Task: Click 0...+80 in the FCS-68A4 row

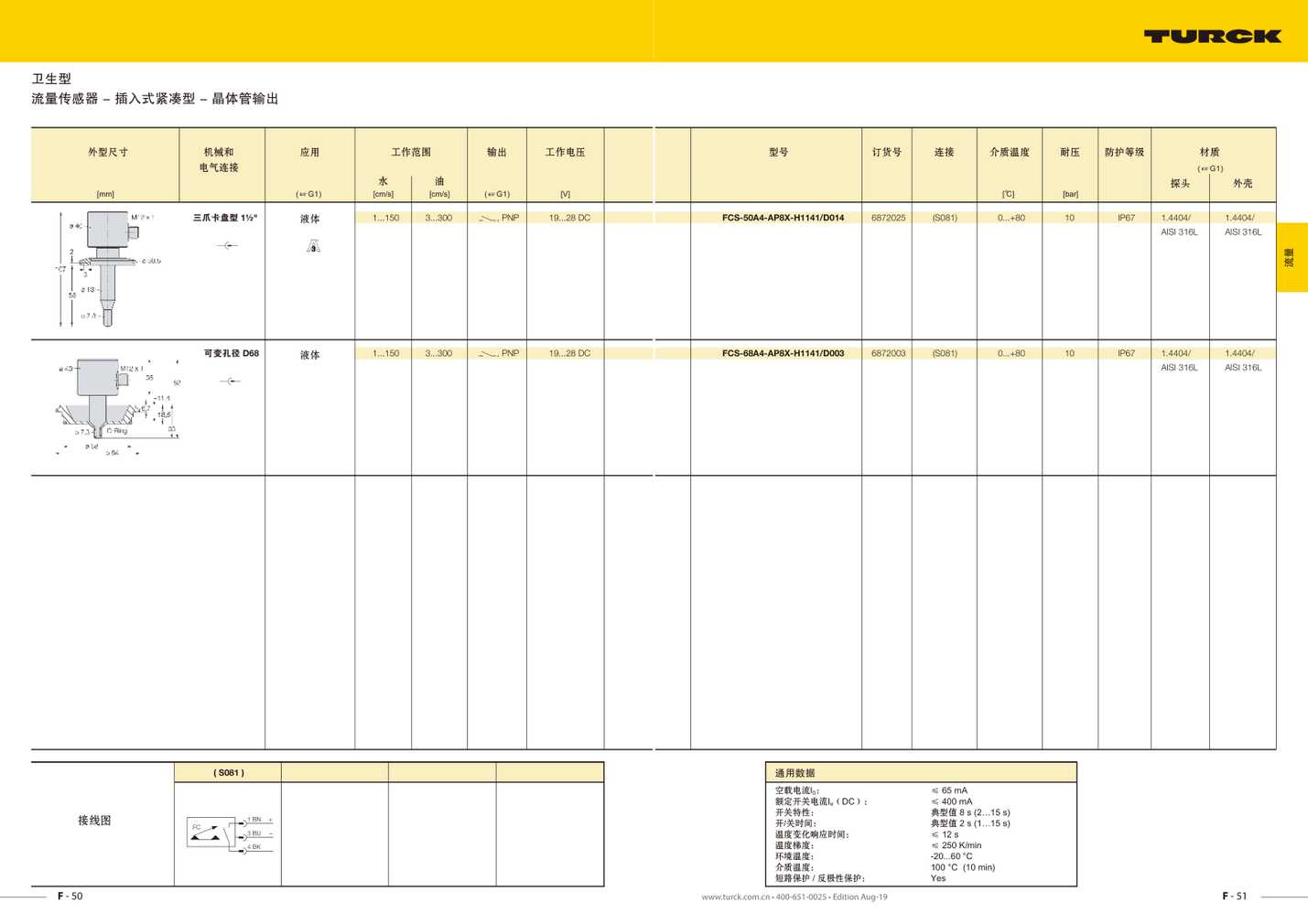Action: coord(1011,353)
